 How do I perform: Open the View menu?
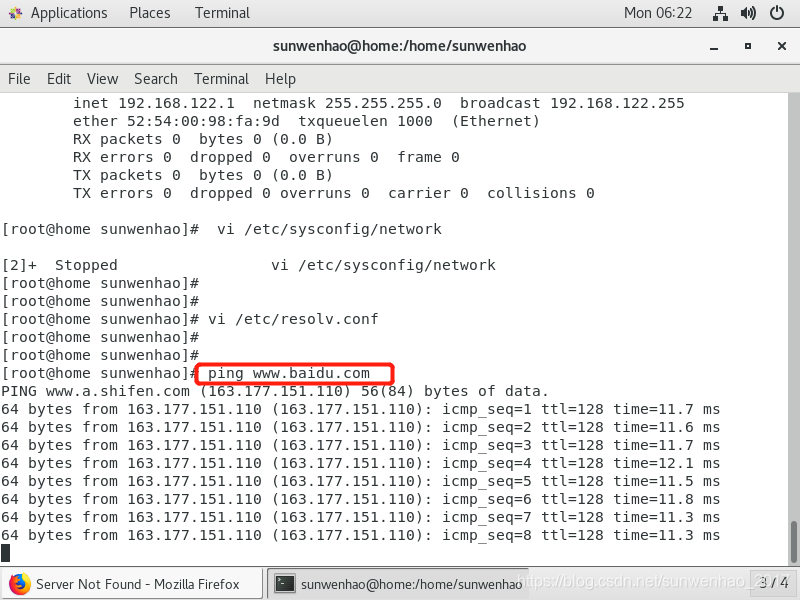click(102, 79)
